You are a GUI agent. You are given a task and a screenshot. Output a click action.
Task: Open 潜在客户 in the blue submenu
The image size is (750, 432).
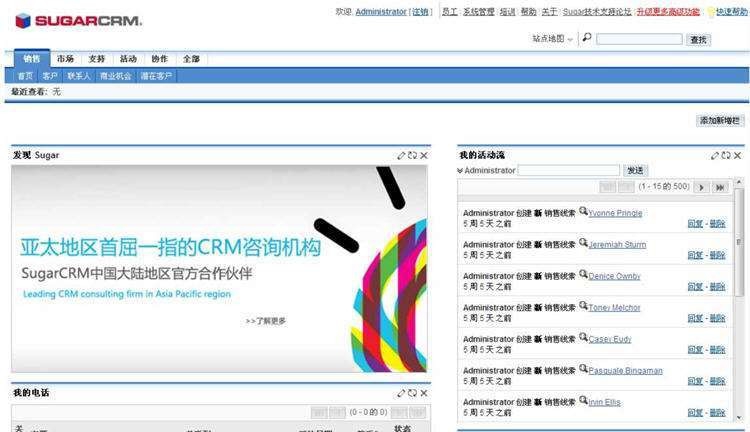tap(156, 76)
